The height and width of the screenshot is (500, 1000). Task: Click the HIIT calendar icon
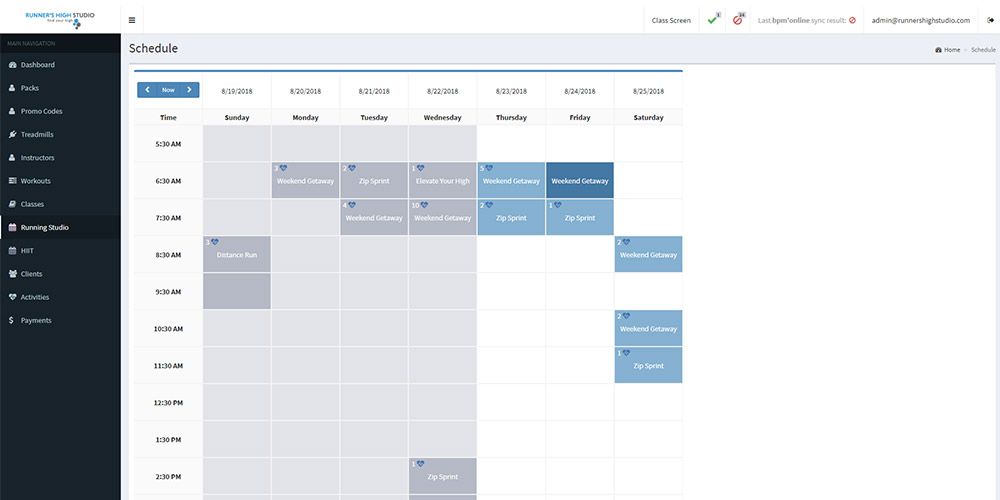click(x=12, y=251)
